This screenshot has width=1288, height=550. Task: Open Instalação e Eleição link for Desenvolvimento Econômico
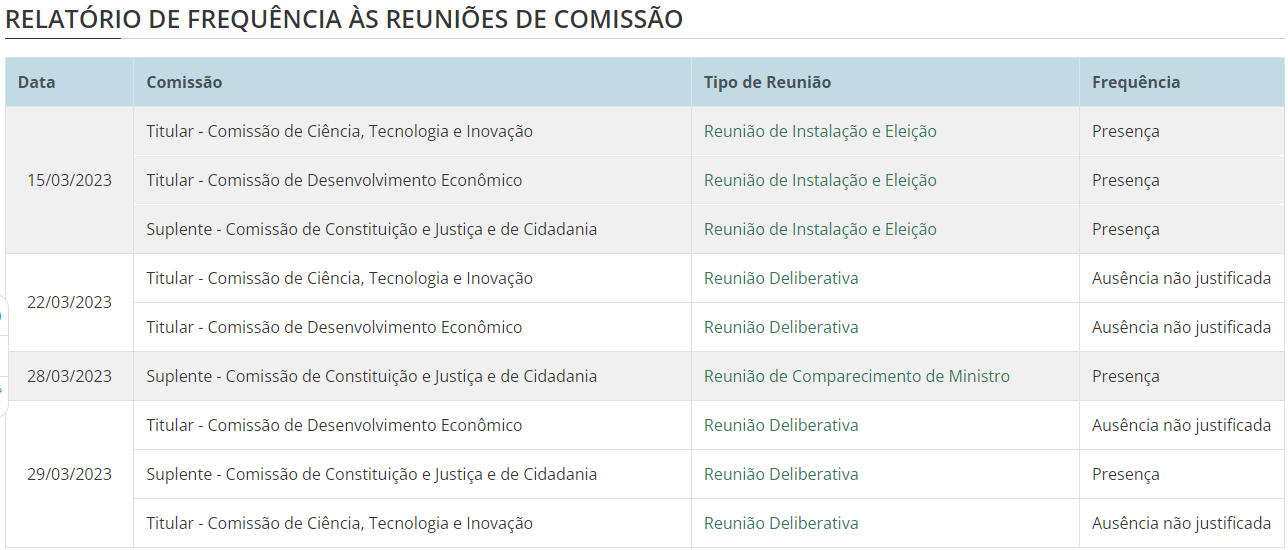click(820, 180)
